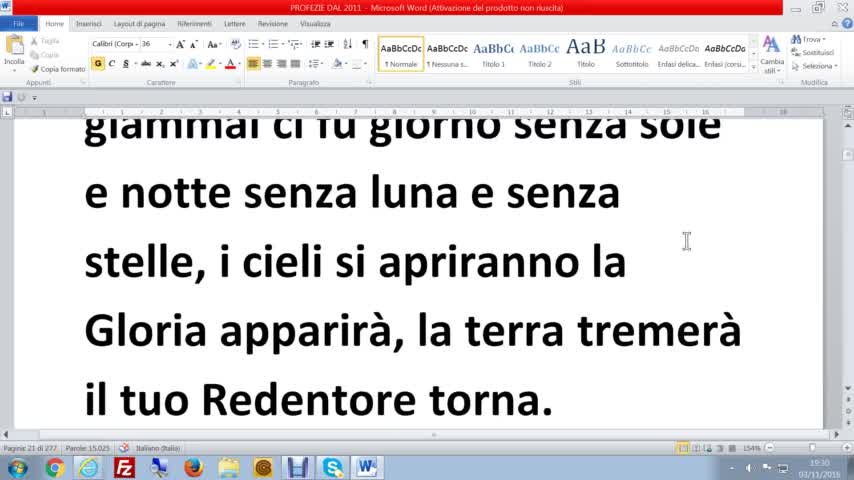Open the Visualizza tab
The width and height of the screenshot is (854, 480).
coord(315,24)
